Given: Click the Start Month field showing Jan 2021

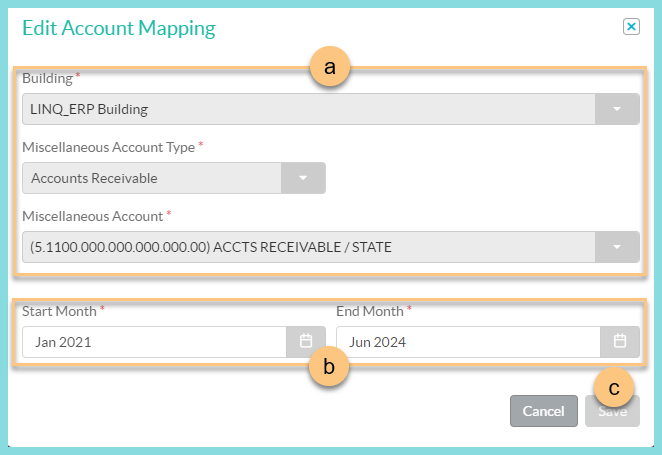Looking at the screenshot, I should tap(155, 342).
